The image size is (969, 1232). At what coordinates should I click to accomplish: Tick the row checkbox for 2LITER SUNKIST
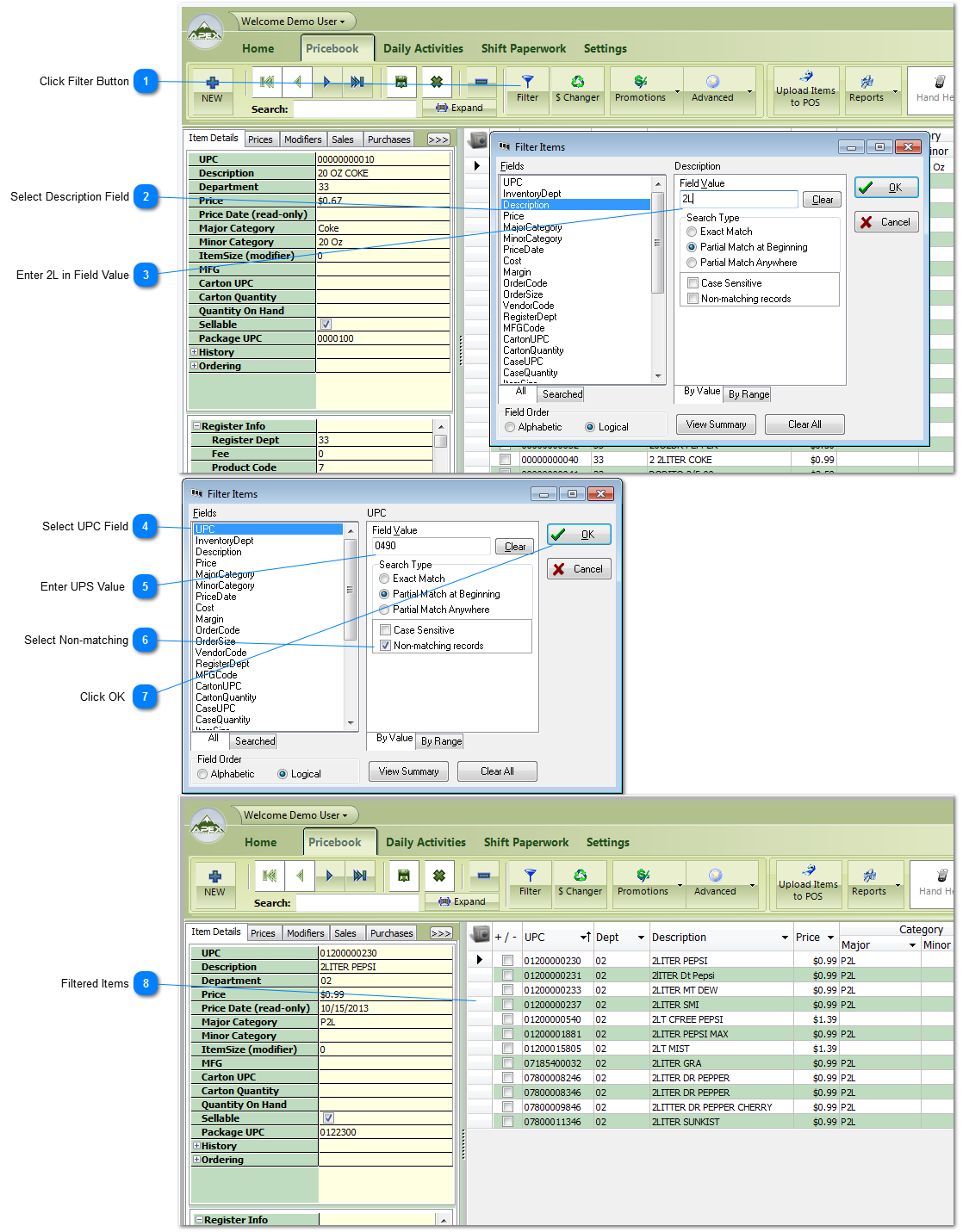point(507,1122)
